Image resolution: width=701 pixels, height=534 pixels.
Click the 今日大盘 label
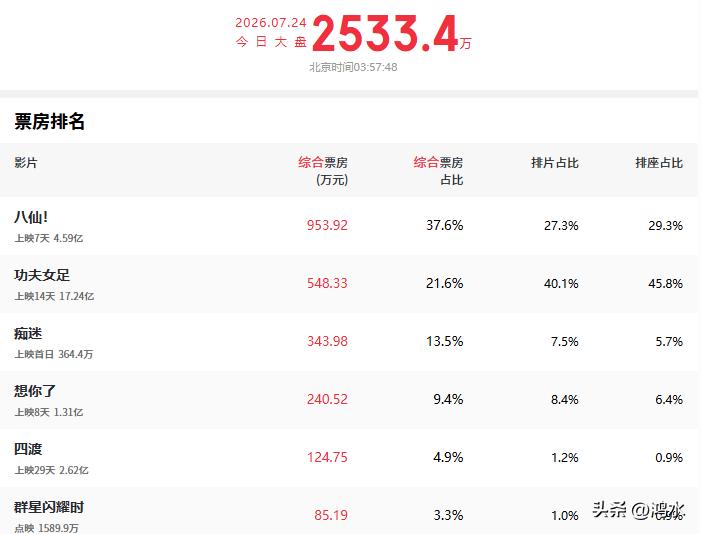271,42
